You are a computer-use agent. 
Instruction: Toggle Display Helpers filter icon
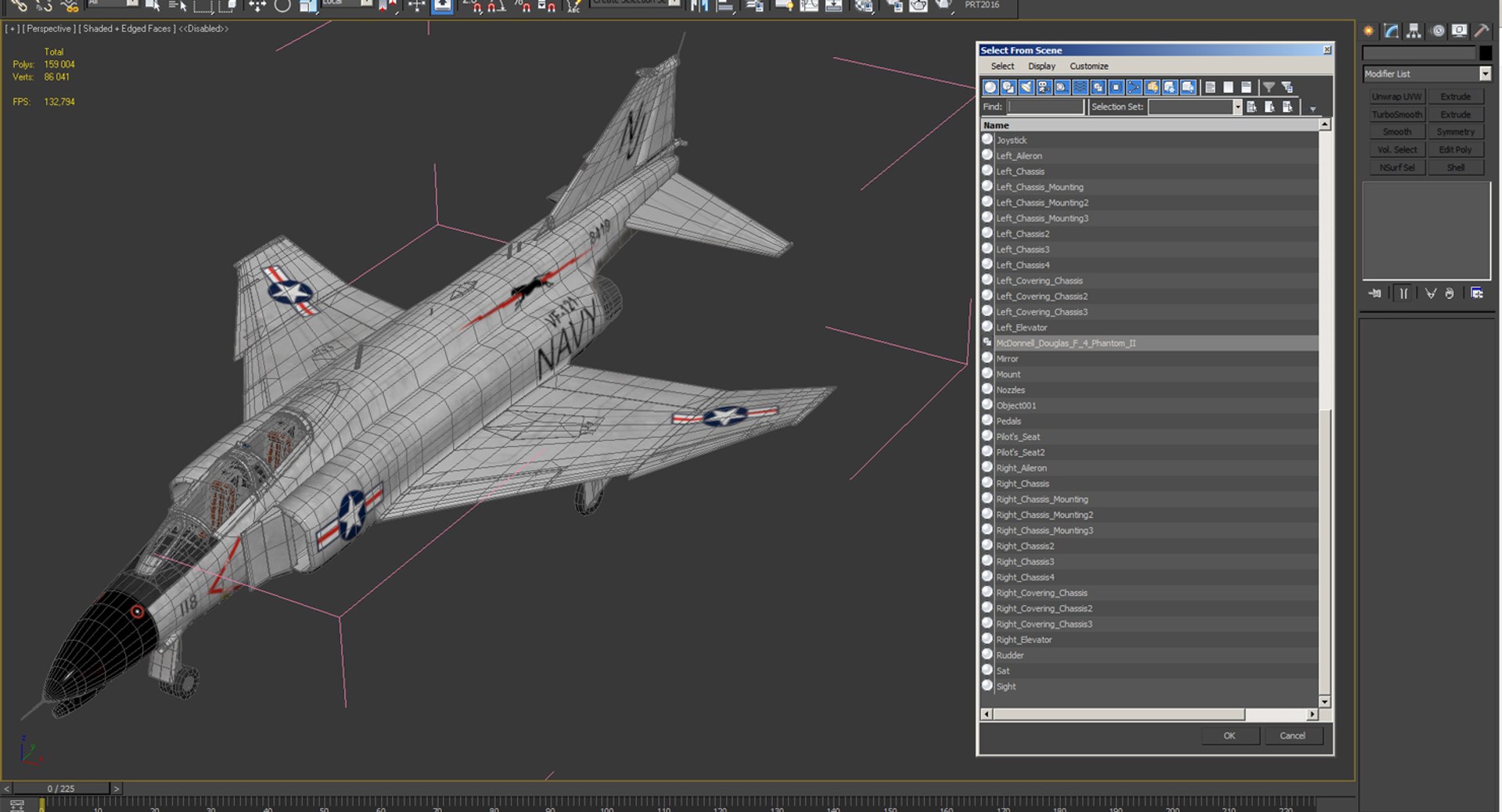click(1062, 87)
